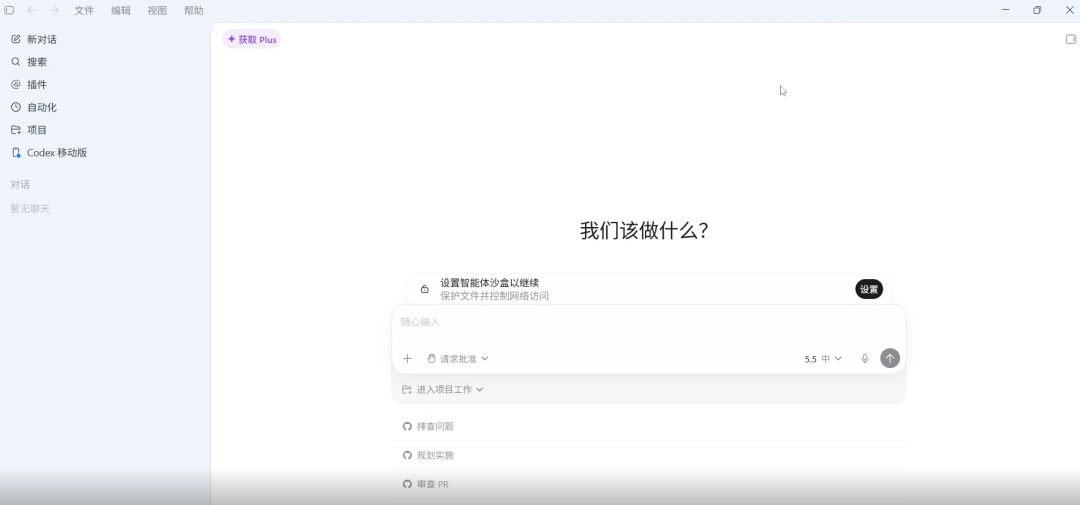Open the 文件 menu
This screenshot has width=1080, height=505.
coord(84,10)
